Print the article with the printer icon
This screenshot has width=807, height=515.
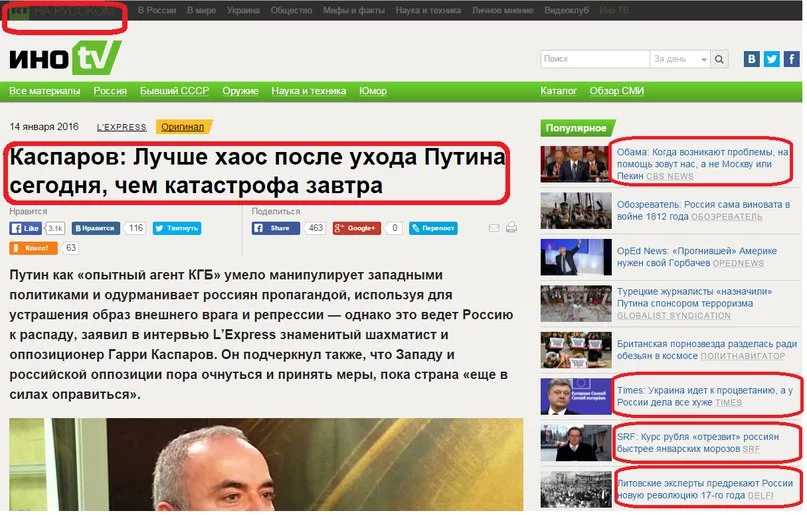click(512, 227)
